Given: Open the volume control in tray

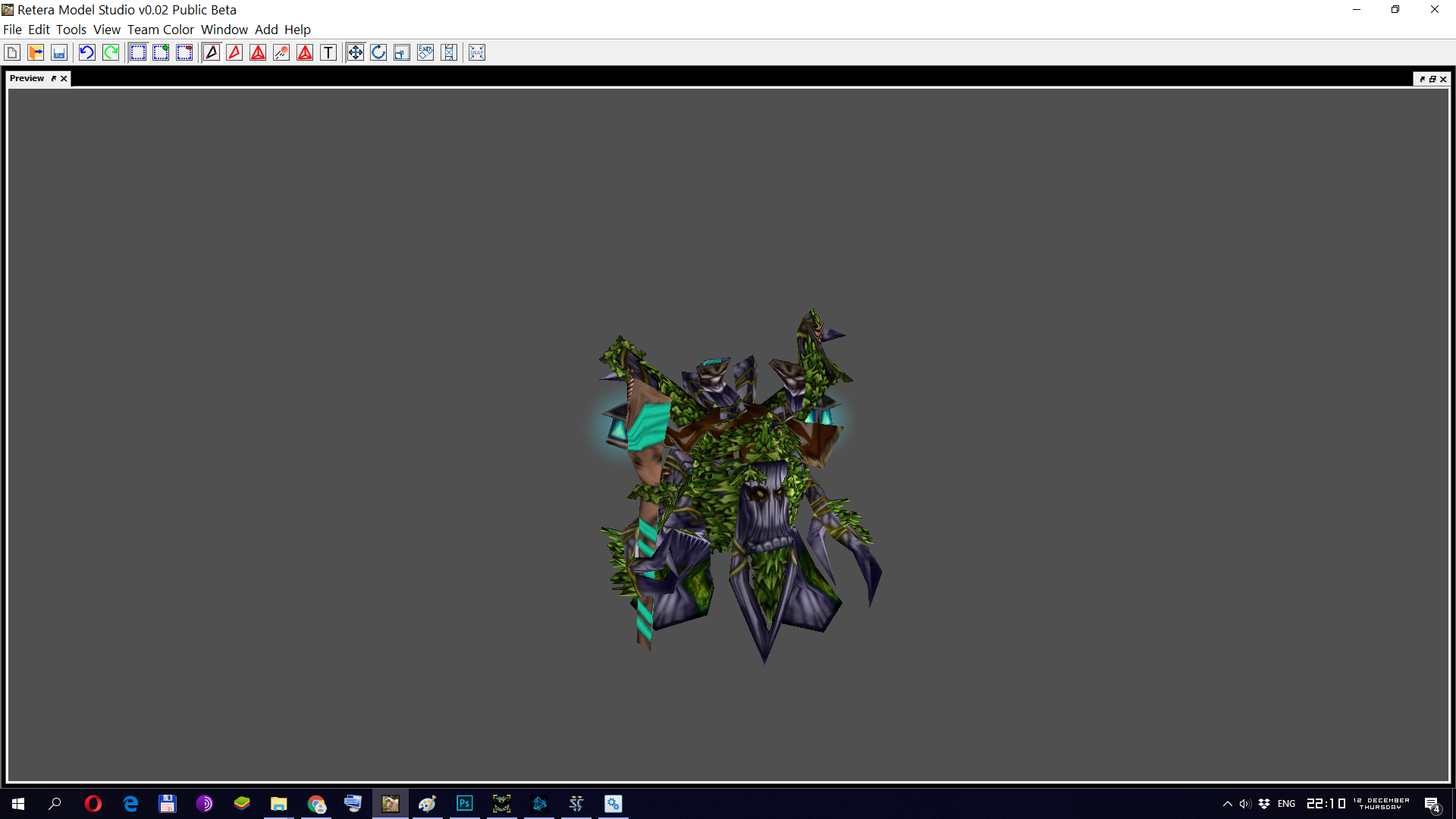Looking at the screenshot, I should point(1245,804).
